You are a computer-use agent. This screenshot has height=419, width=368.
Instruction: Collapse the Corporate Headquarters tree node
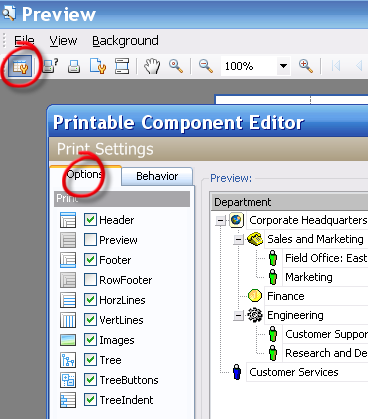pyautogui.click(x=220, y=221)
